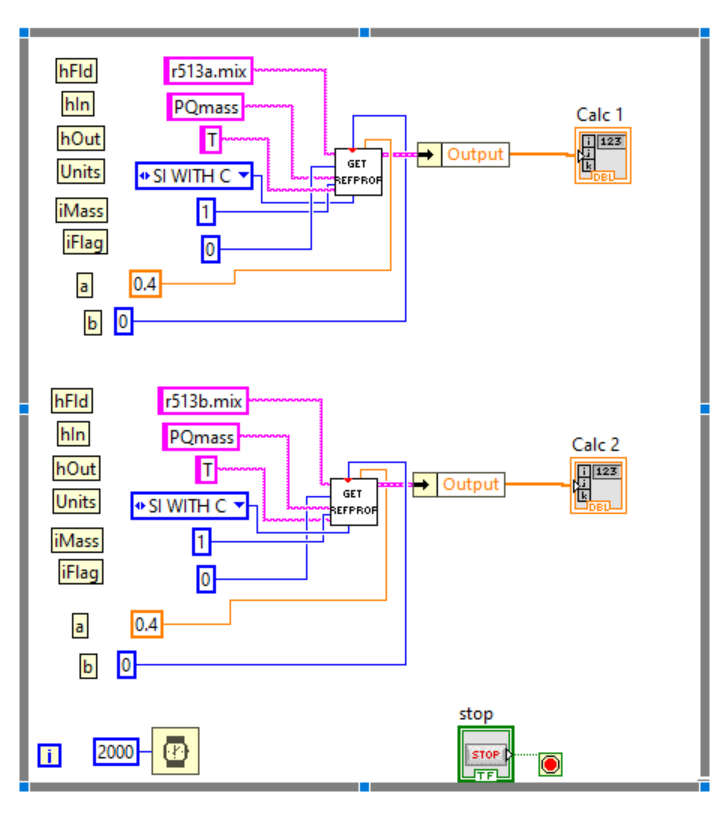
Task: Click the 2000 millisecond wait constant
Action: (x=116, y=752)
